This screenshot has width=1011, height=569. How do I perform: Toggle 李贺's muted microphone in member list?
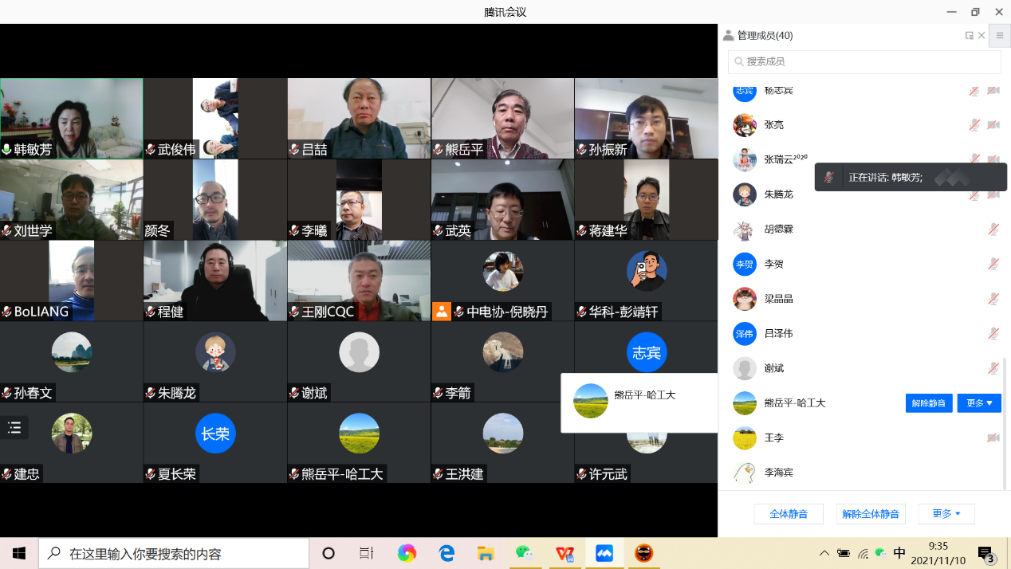(x=993, y=264)
